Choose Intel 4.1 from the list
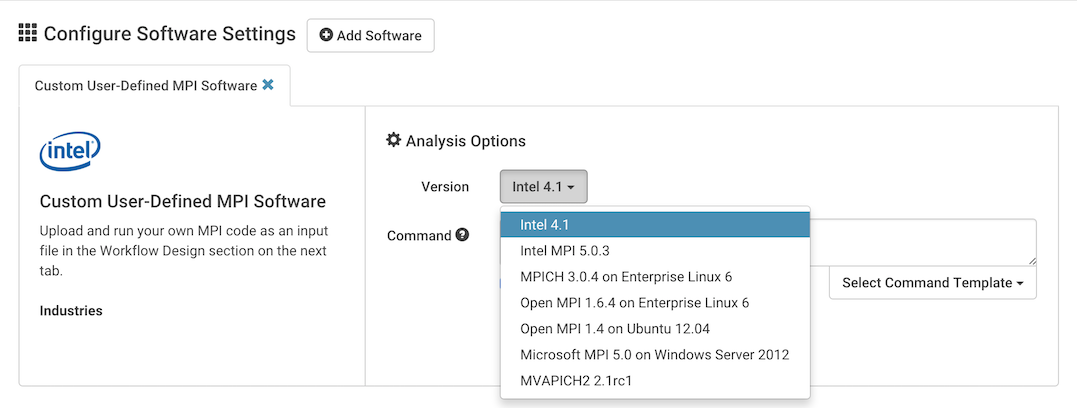 [x=654, y=225]
